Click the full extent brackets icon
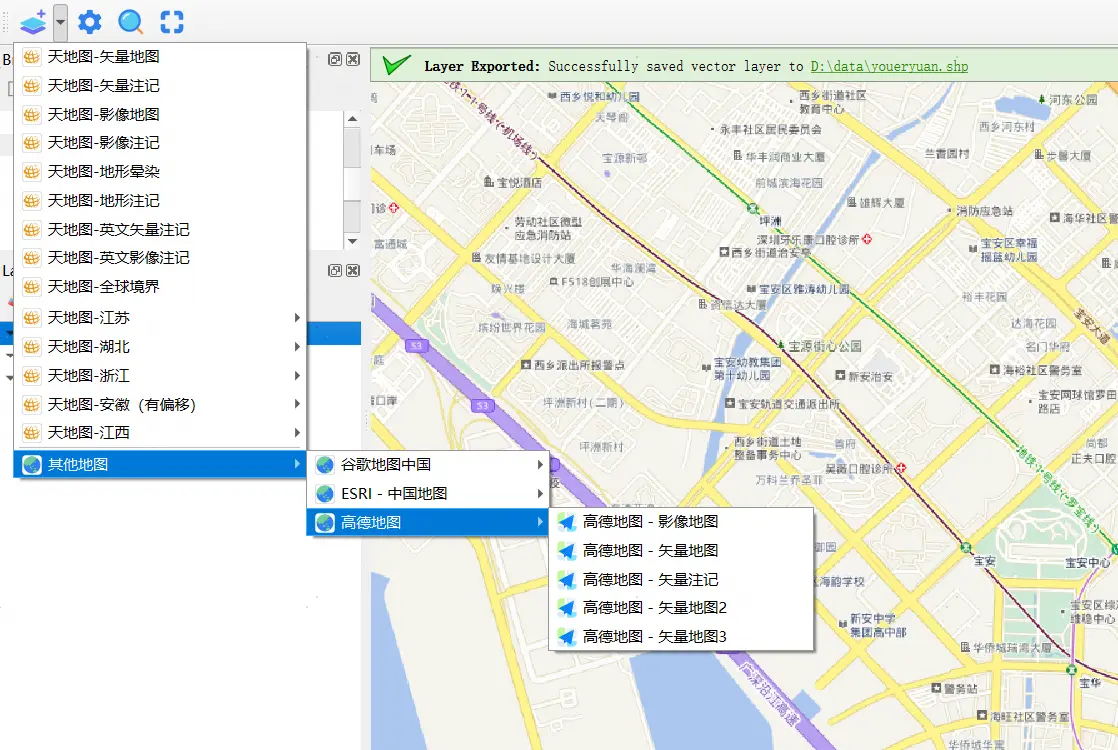 (x=172, y=22)
